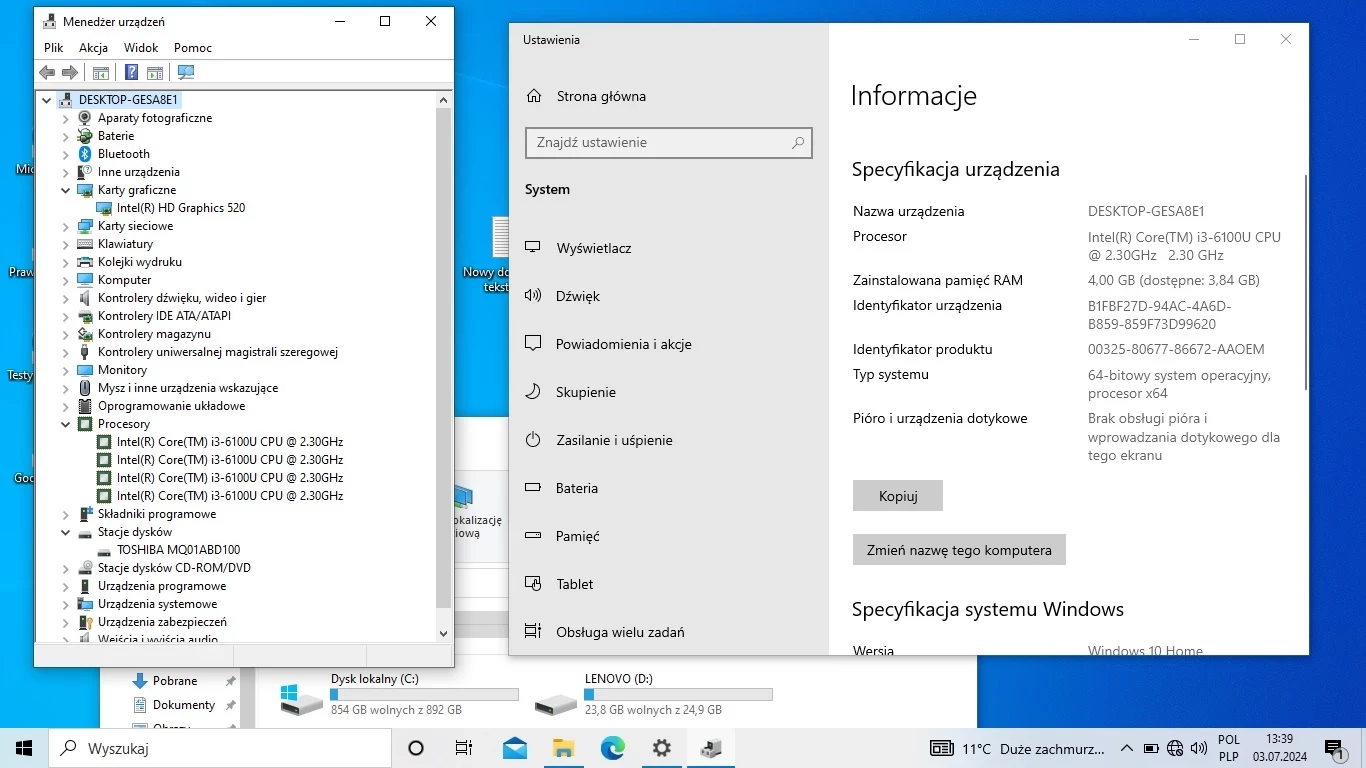Open the Pomoc menu
Viewport: 1366px width, 768px height.
tap(193, 48)
